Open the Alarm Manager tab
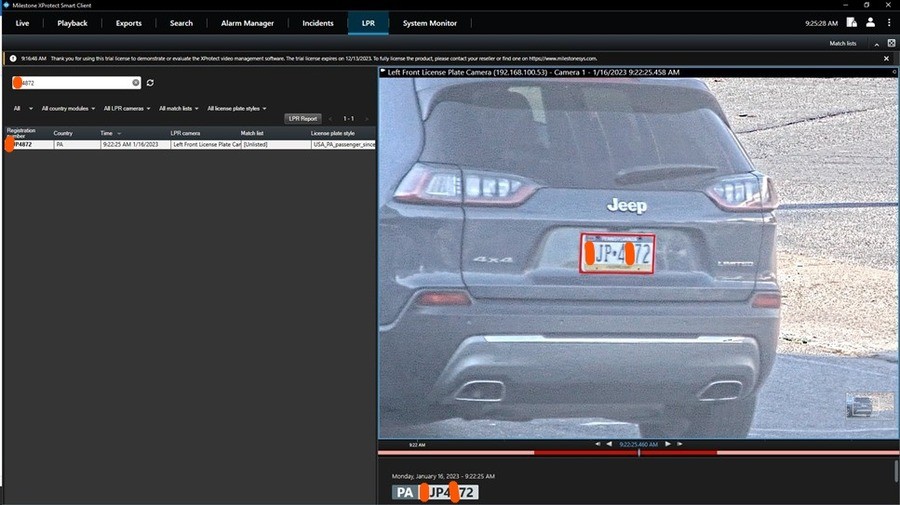The image size is (900, 505). point(247,23)
